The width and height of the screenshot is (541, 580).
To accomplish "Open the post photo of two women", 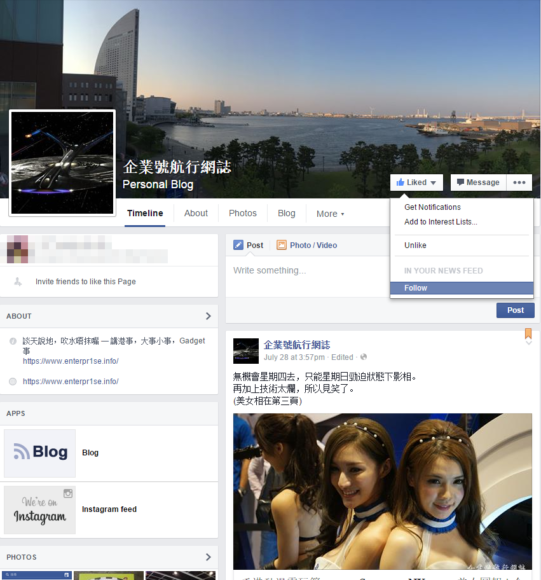I will (382, 492).
